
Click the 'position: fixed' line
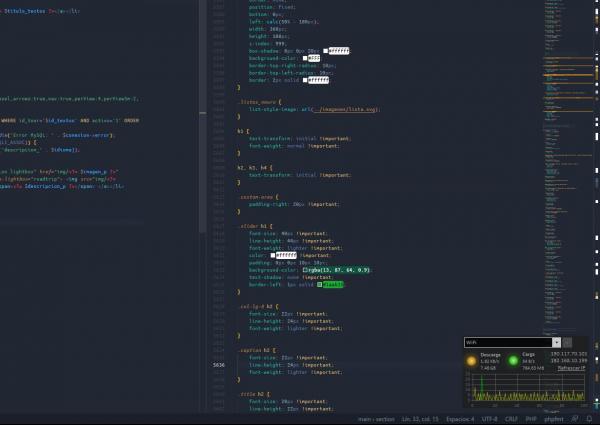[272, 7]
